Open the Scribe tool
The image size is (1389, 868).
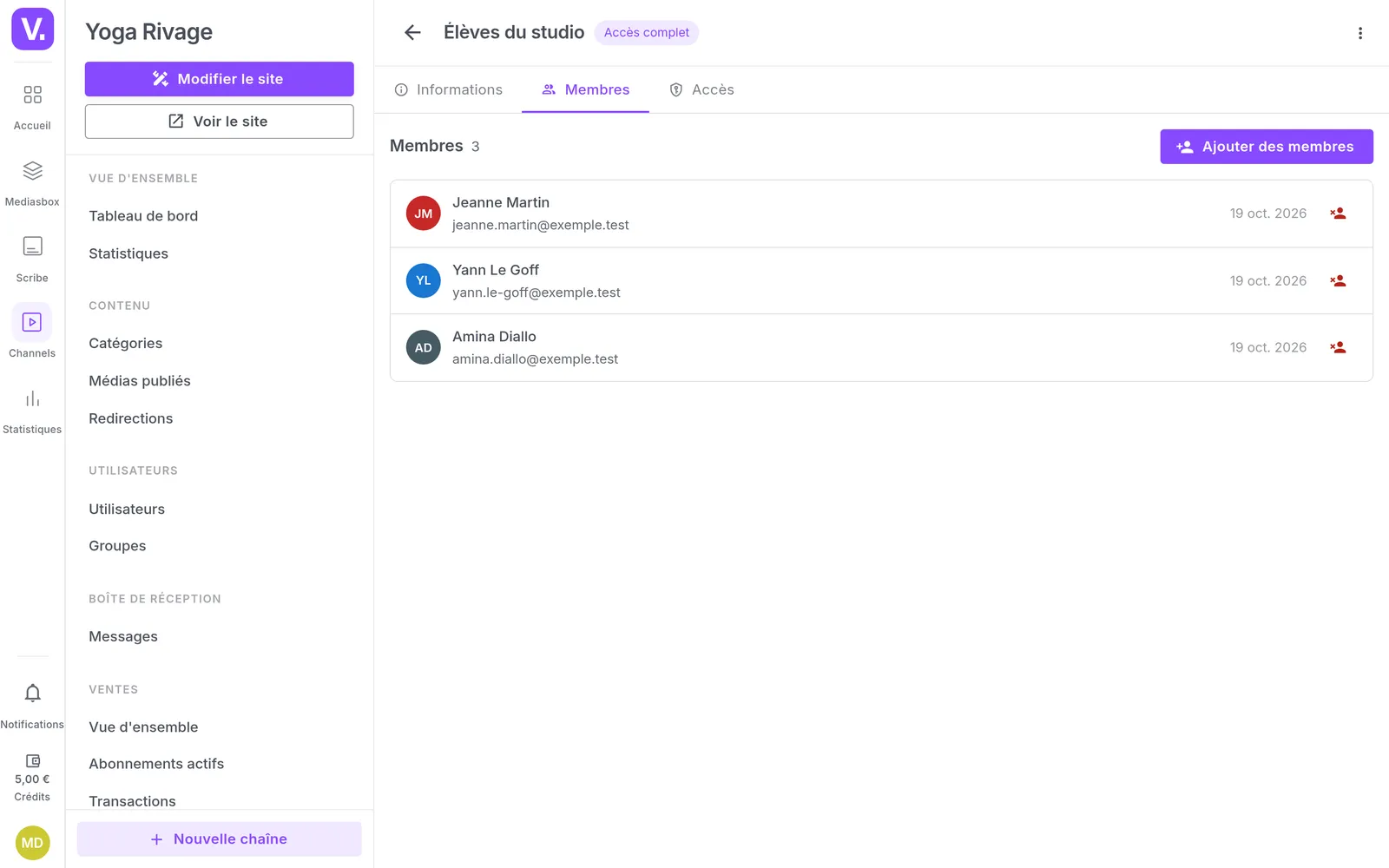pos(32,260)
